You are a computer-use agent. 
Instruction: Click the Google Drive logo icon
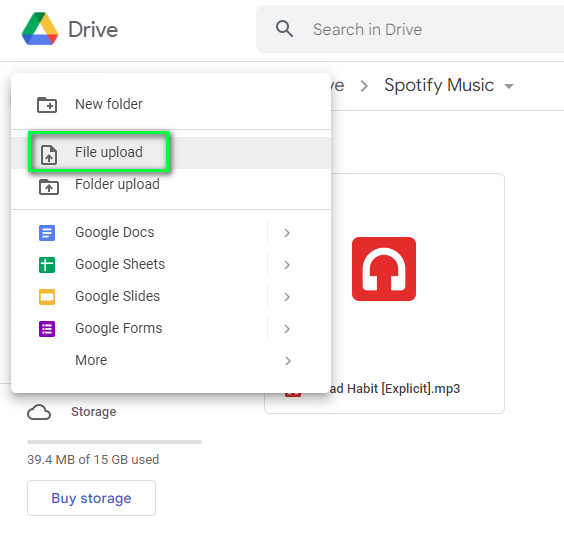click(x=40, y=29)
